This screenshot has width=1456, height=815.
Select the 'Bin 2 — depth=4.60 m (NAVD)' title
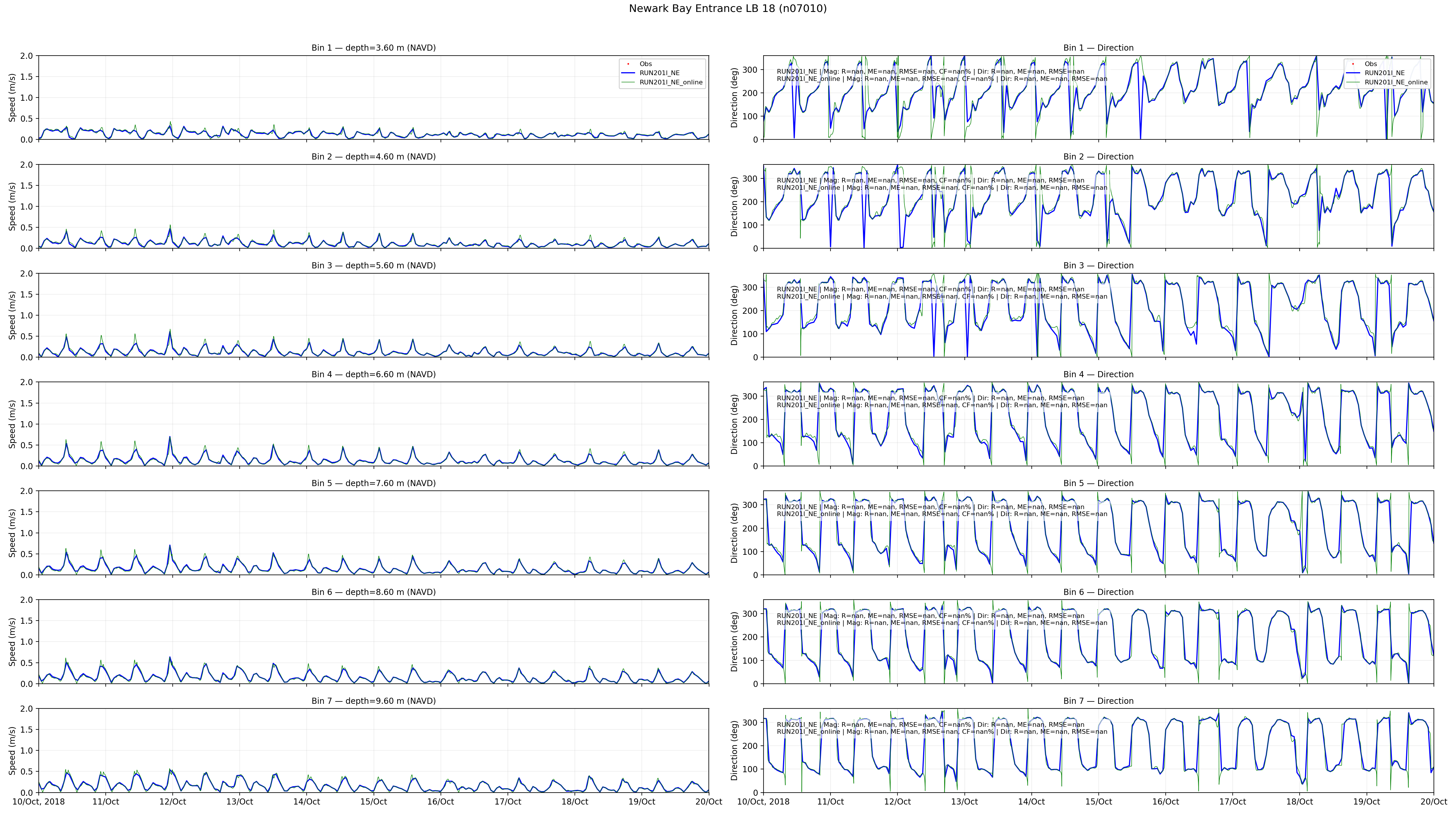[x=374, y=157]
